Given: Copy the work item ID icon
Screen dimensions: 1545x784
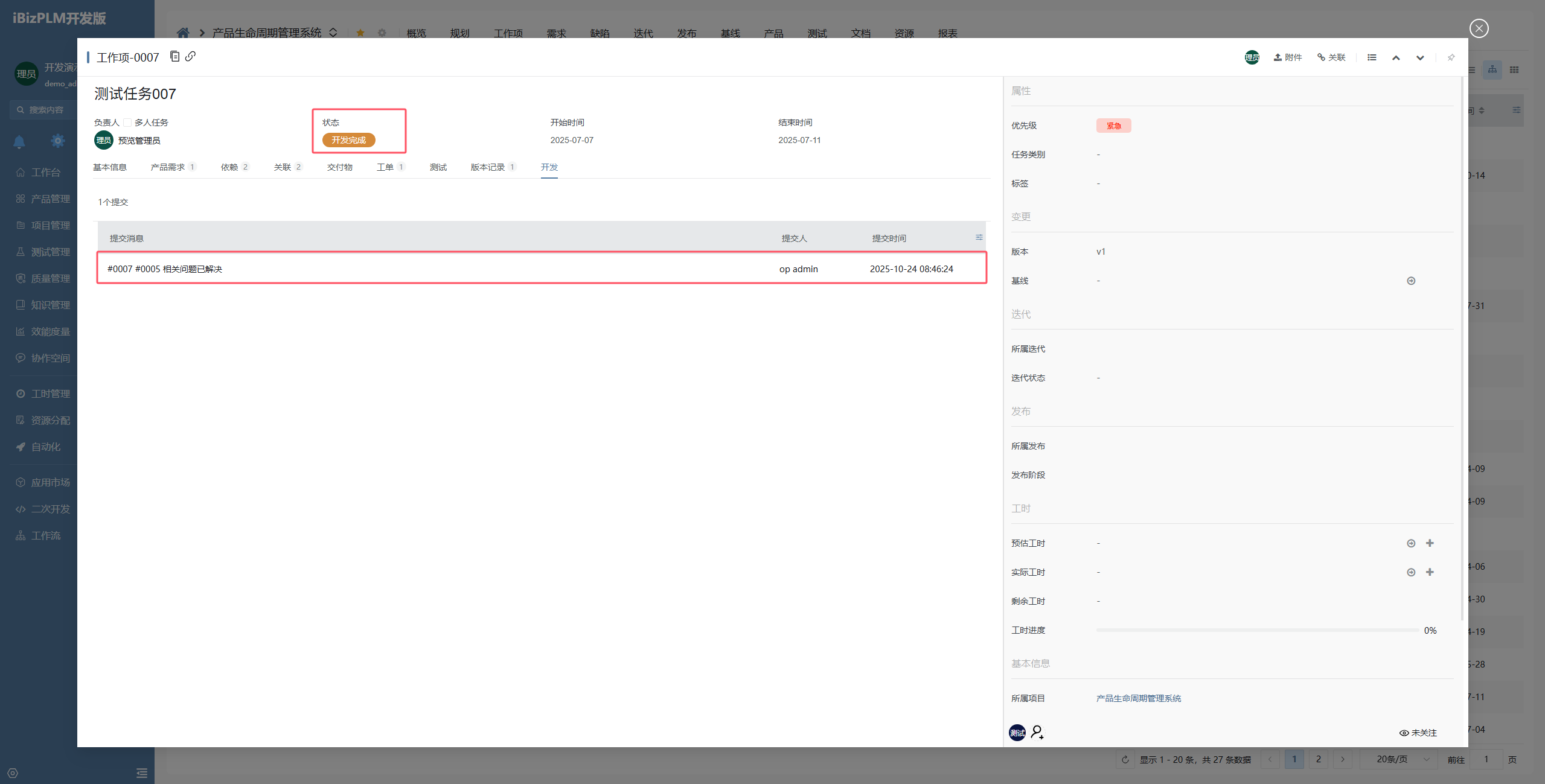Looking at the screenshot, I should point(174,57).
